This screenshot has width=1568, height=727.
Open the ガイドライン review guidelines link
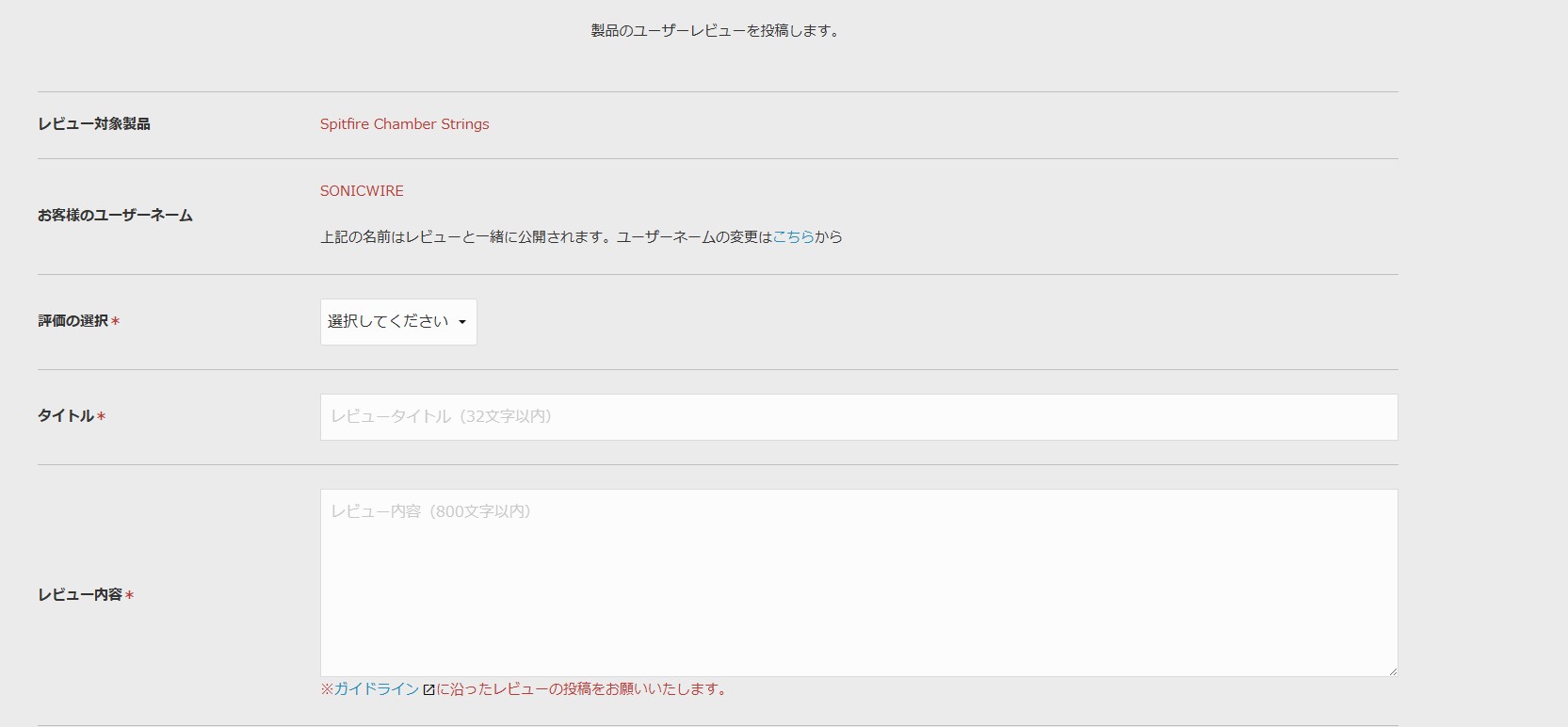click(377, 689)
